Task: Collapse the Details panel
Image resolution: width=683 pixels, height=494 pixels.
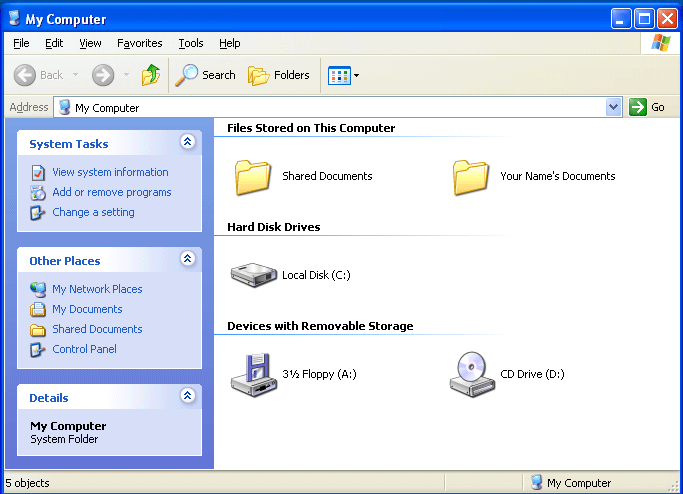Action: pyautogui.click(x=187, y=396)
